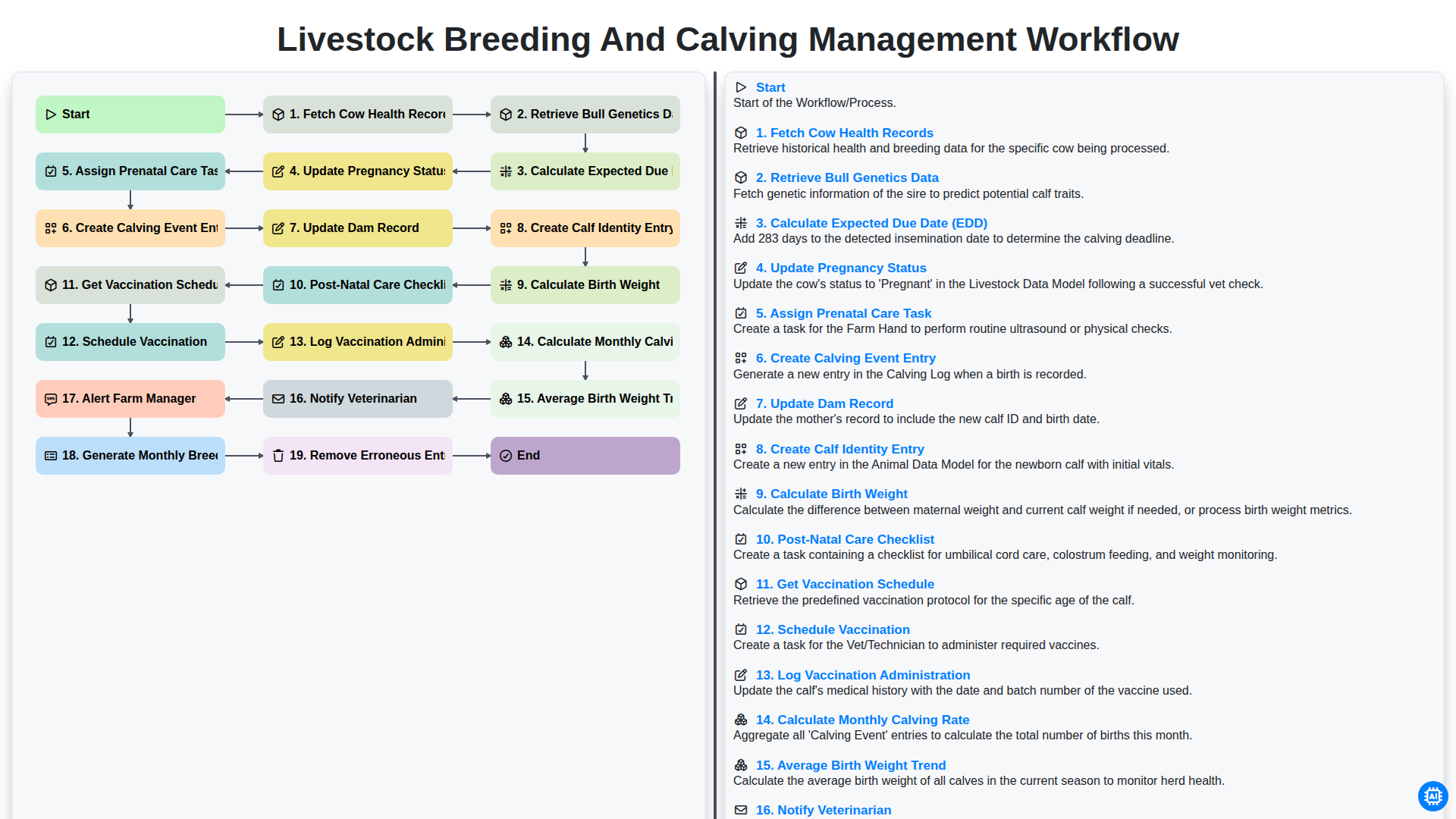The height and width of the screenshot is (819, 1456).
Task: Click the play icon in the Start node
Action: [x=51, y=115]
